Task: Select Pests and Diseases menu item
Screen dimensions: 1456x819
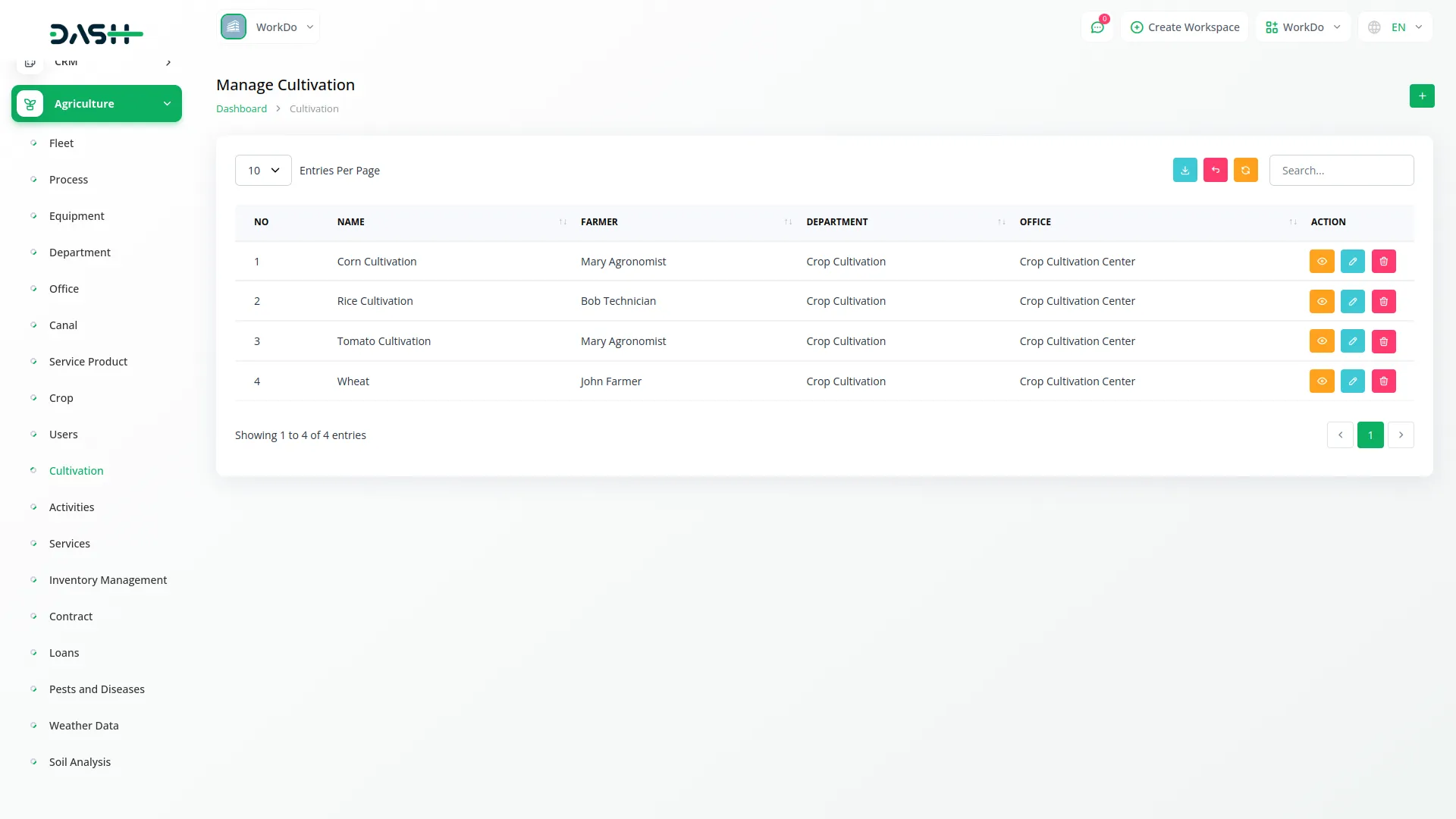Action: tap(96, 689)
